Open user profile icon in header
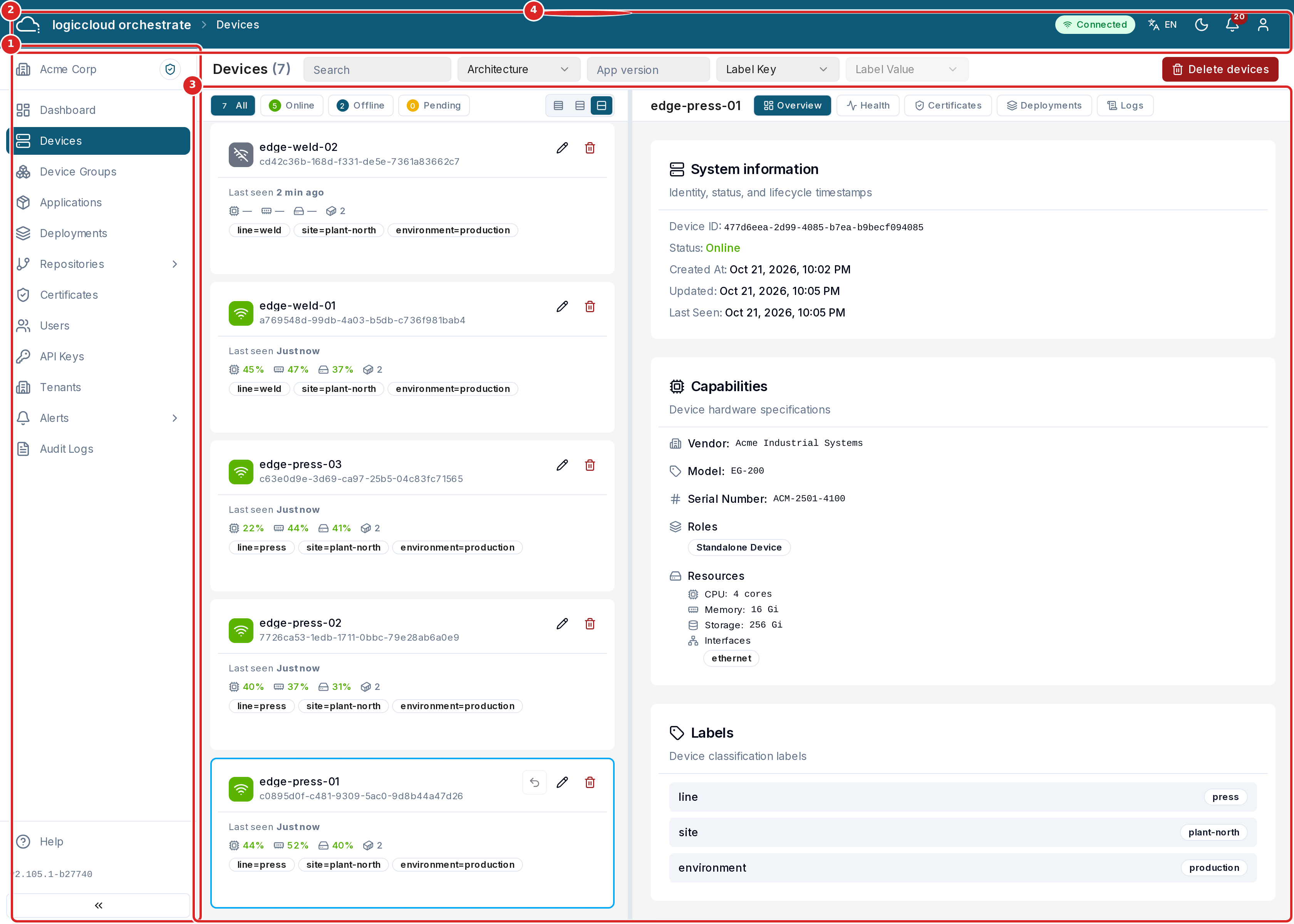This screenshot has height=924, width=1294. (1263, 25)
